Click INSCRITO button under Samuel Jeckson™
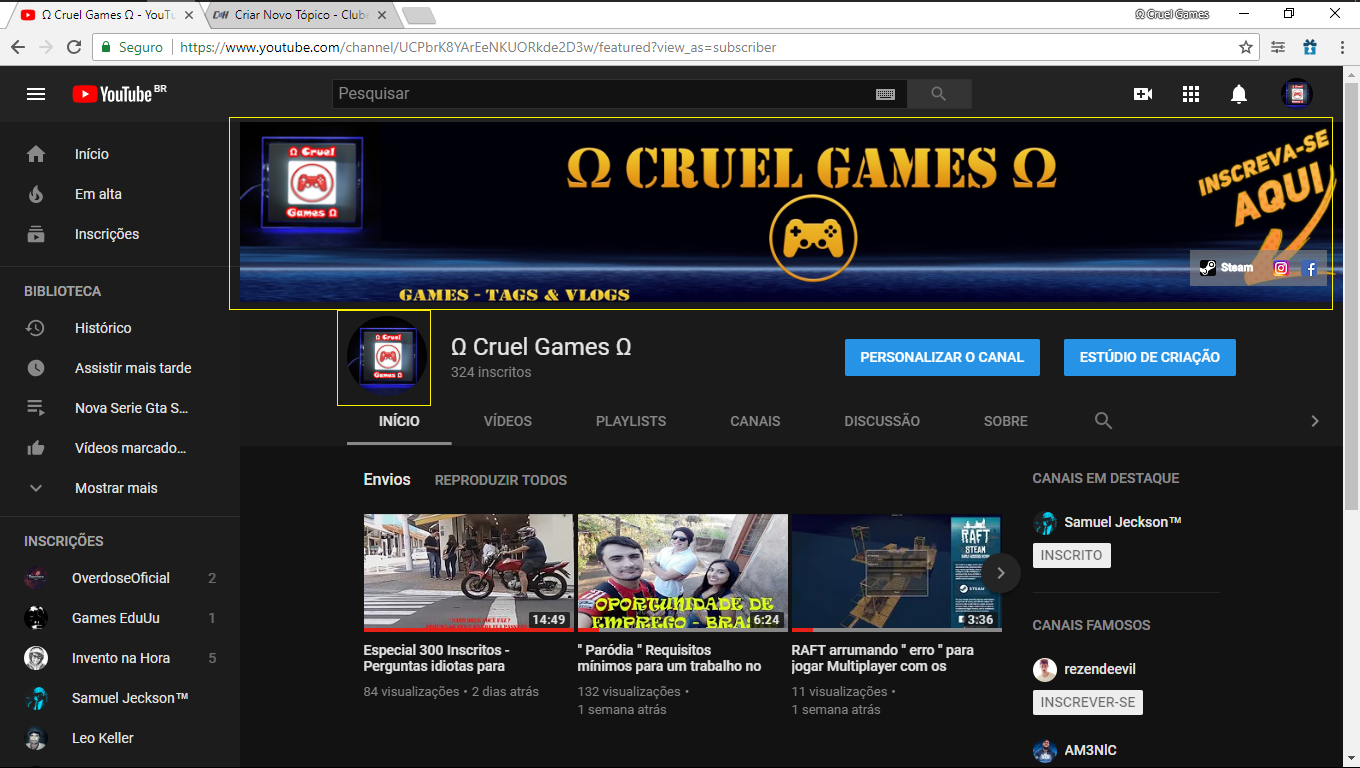The height and width of the screenshot is (768, 1360). tap(1072, 555)
